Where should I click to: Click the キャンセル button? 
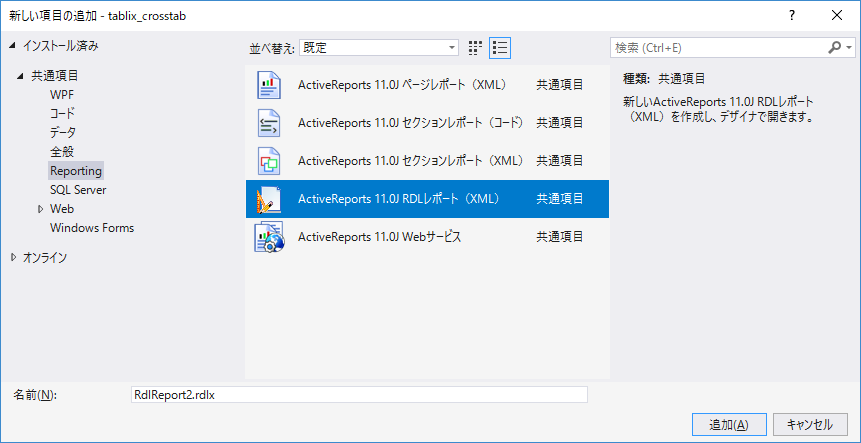point(809,424)
